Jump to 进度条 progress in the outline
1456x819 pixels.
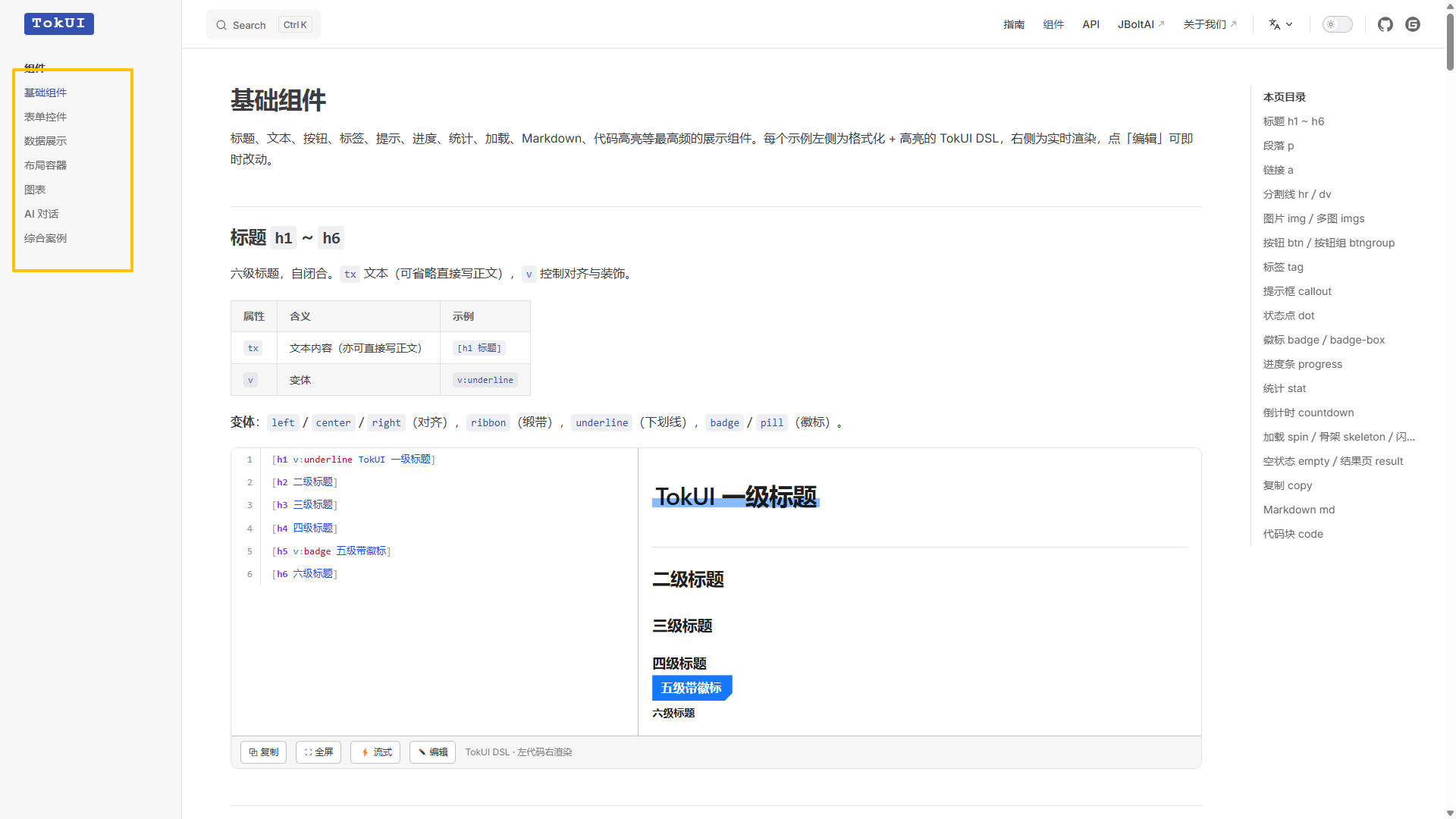click(x=1303, y=364)
